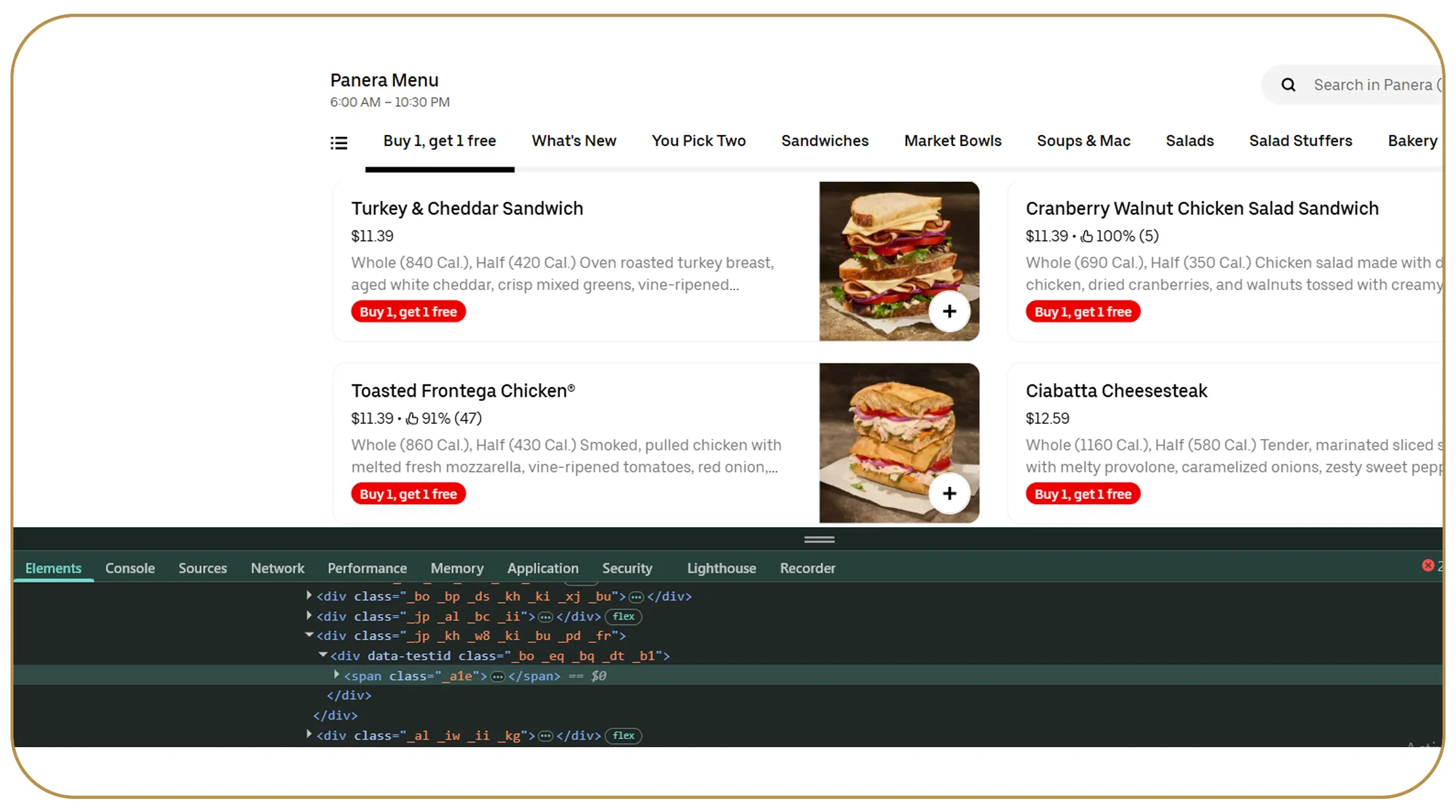Click Toasted Frontega Chicken sandwich photo
The width and height of the screenshot is (1456, 812).
point(899,443)
